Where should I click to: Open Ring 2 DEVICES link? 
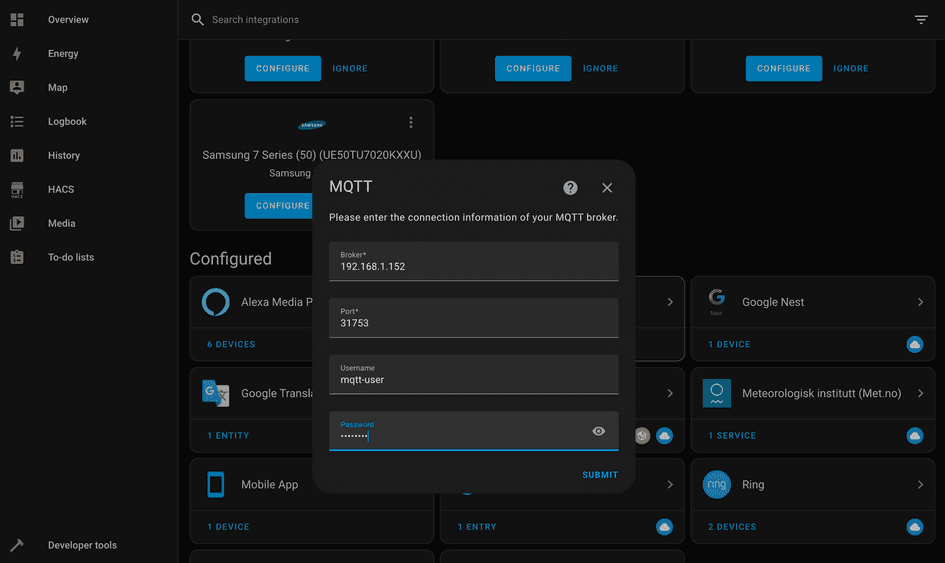point(732,527)
